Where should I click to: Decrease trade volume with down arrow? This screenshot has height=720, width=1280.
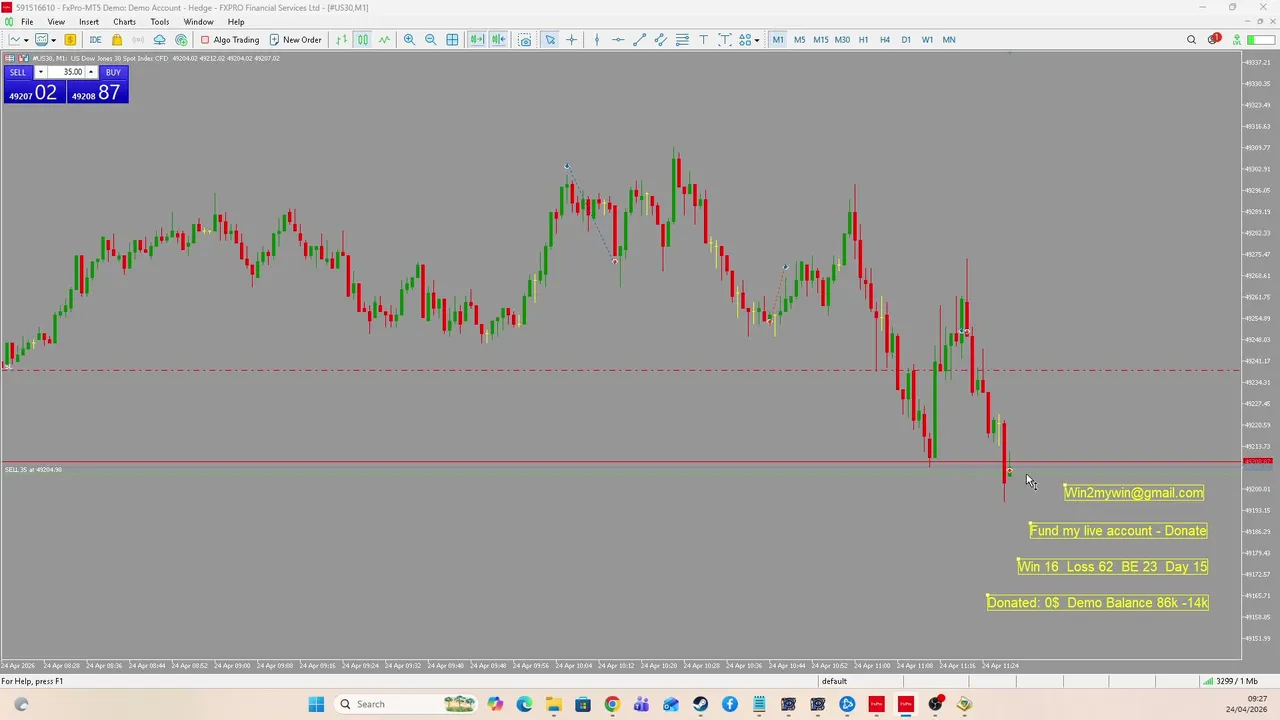(41, 72)
